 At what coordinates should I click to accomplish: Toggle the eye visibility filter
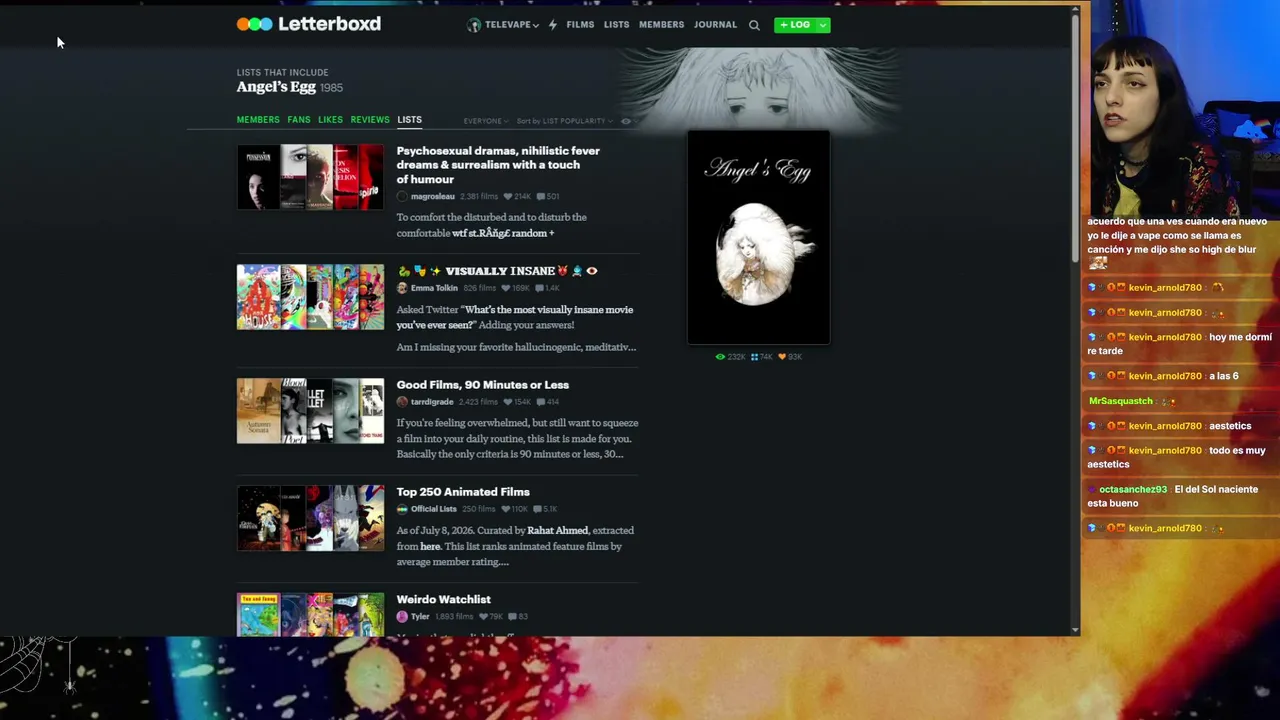tap(626, 121)
